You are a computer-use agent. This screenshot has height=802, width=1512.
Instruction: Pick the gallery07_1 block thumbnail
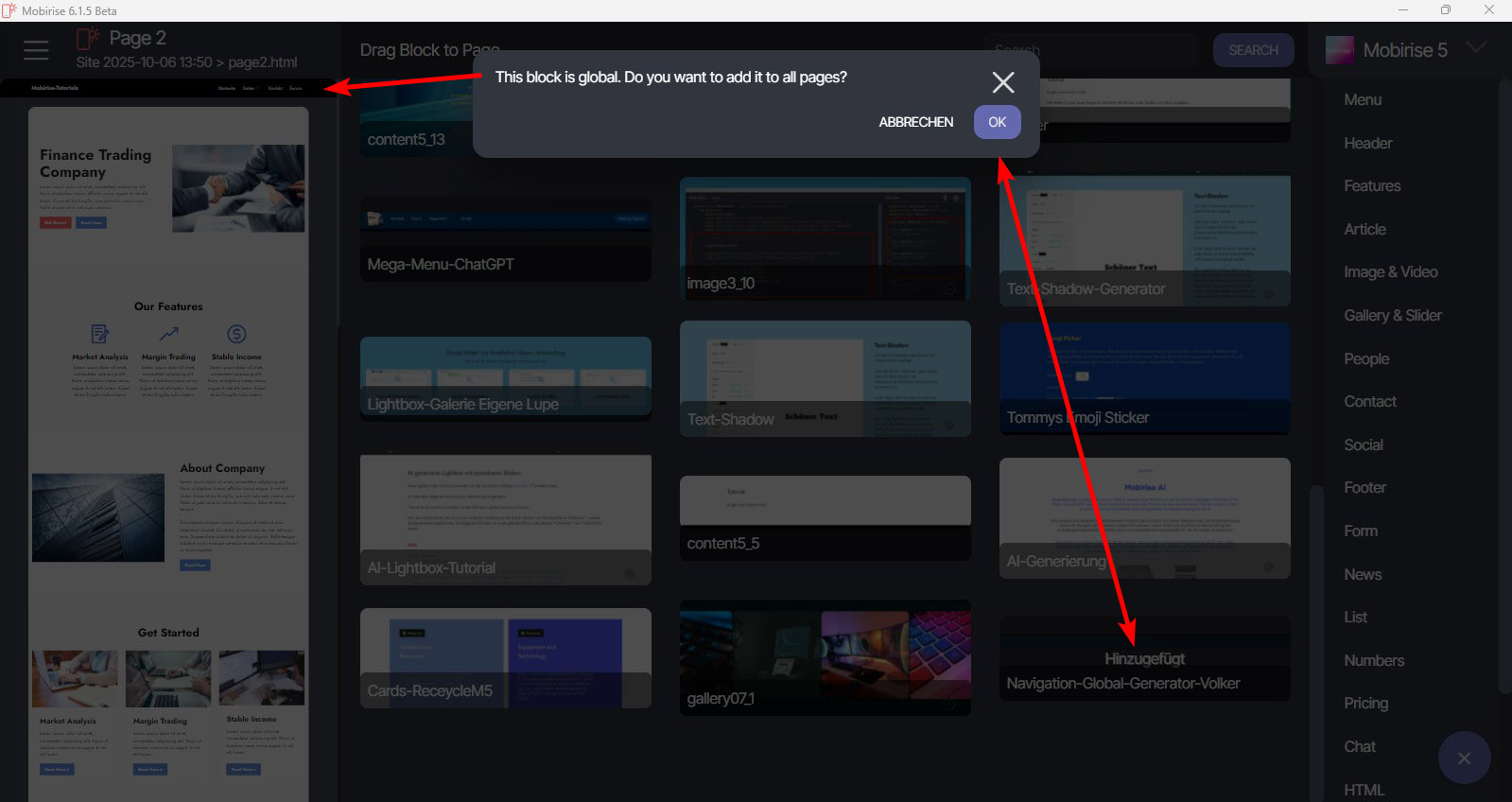(x=825, y=657)
